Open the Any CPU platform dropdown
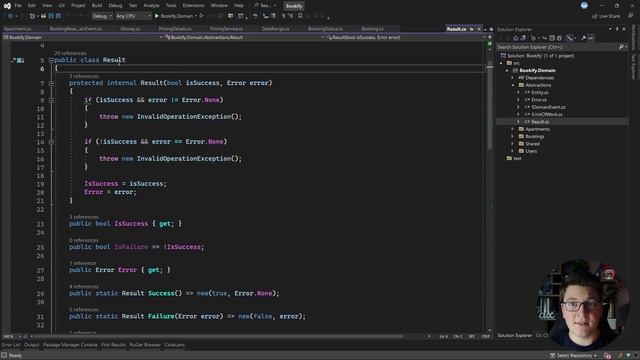The width and height of the screenshot is (640, 360). click(133, 16)
